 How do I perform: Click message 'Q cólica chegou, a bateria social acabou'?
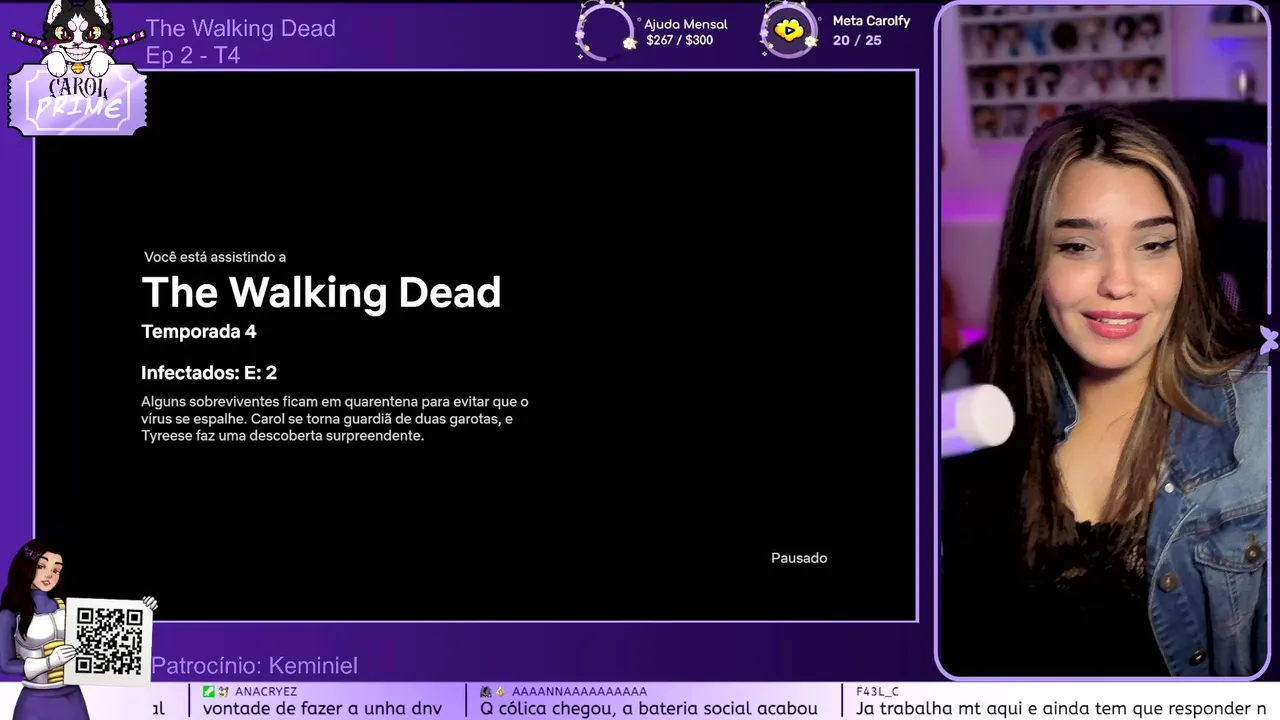click(649, 708)
